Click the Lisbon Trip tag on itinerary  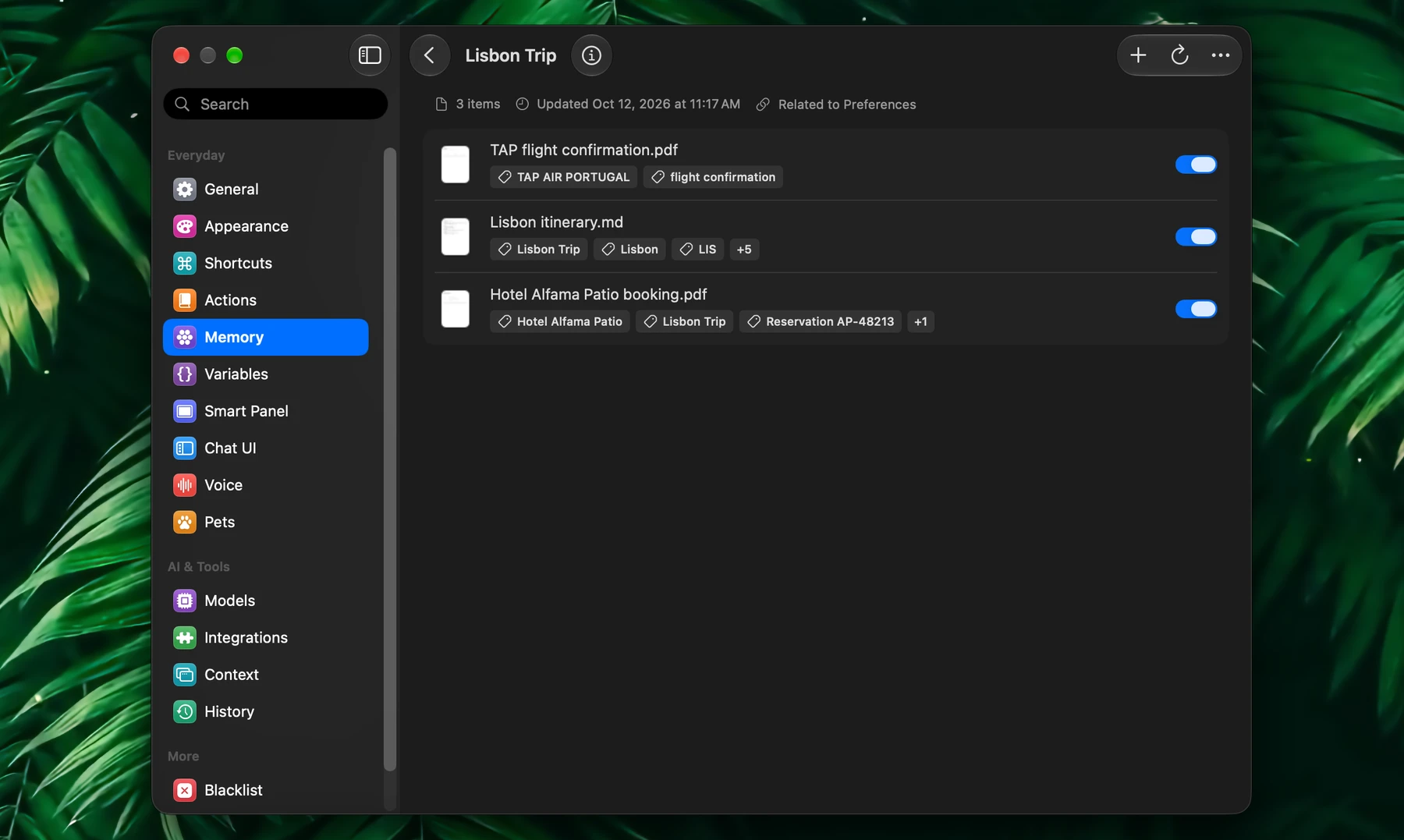click(x=538, y=250)
